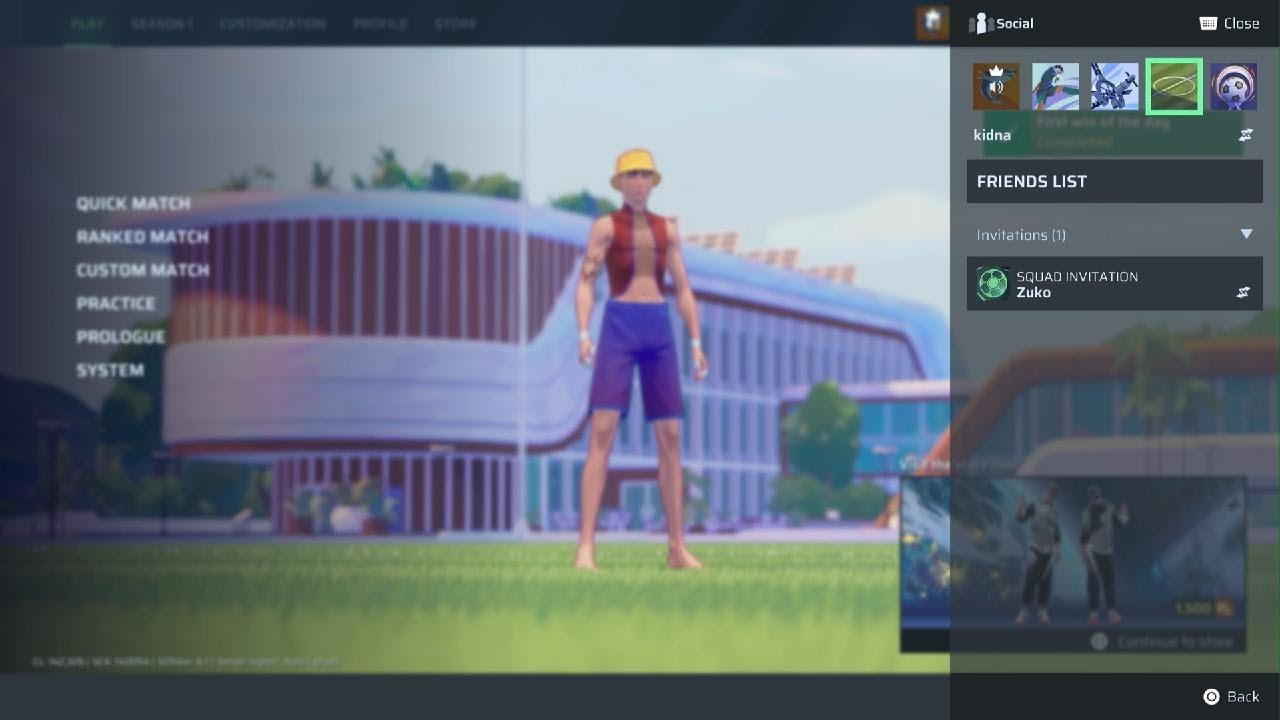Click the Invitations (1) label
The height and width of the screenshot is (720, 1280).
(1021, 235)
